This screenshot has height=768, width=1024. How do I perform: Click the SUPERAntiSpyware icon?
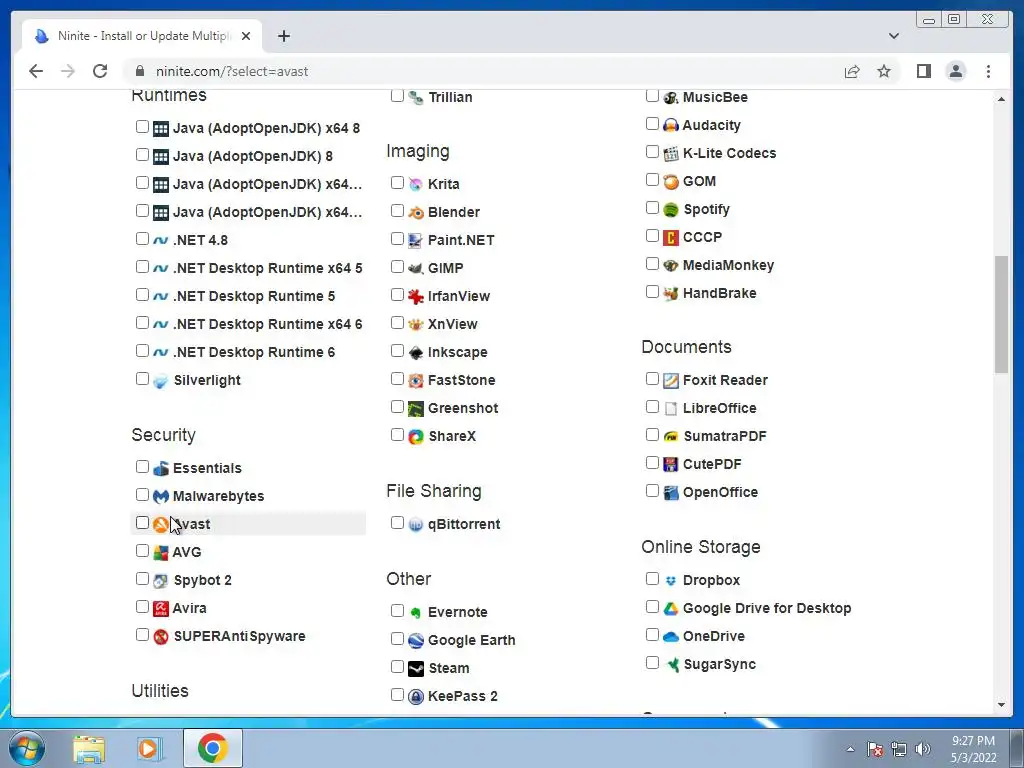(x=161, y=637)
